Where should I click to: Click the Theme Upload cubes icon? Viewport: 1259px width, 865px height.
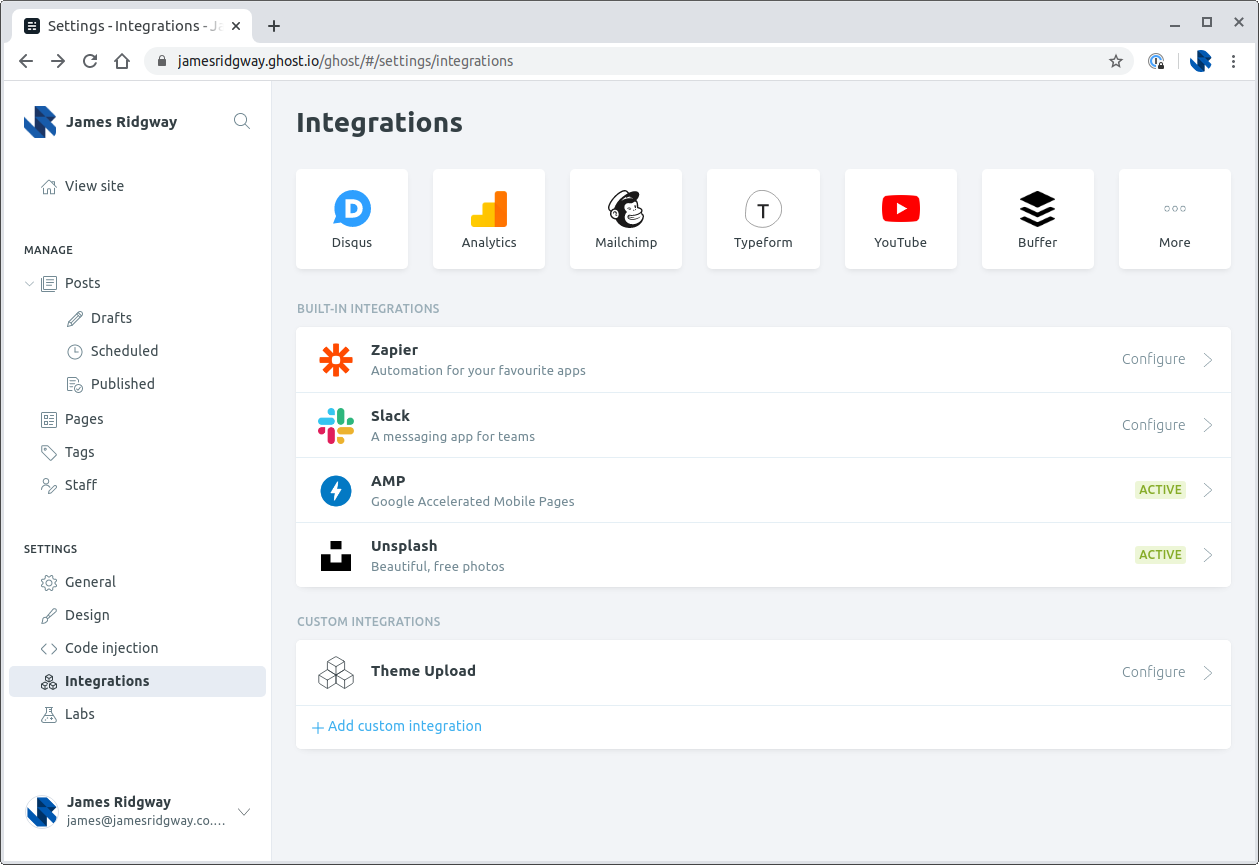point(336,673)
